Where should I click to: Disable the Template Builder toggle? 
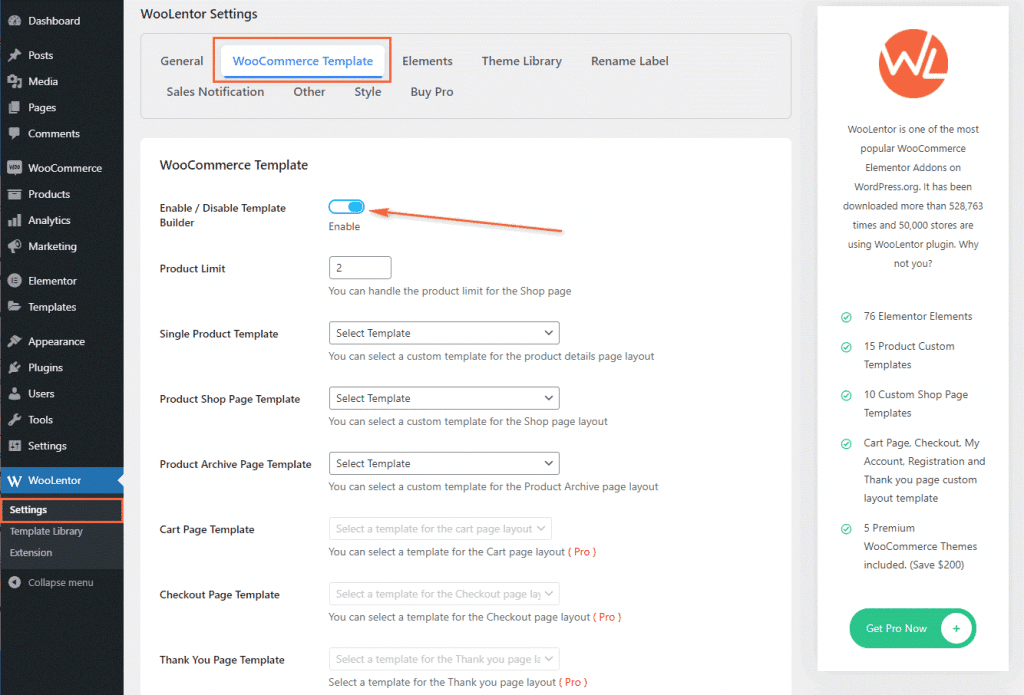346,206
